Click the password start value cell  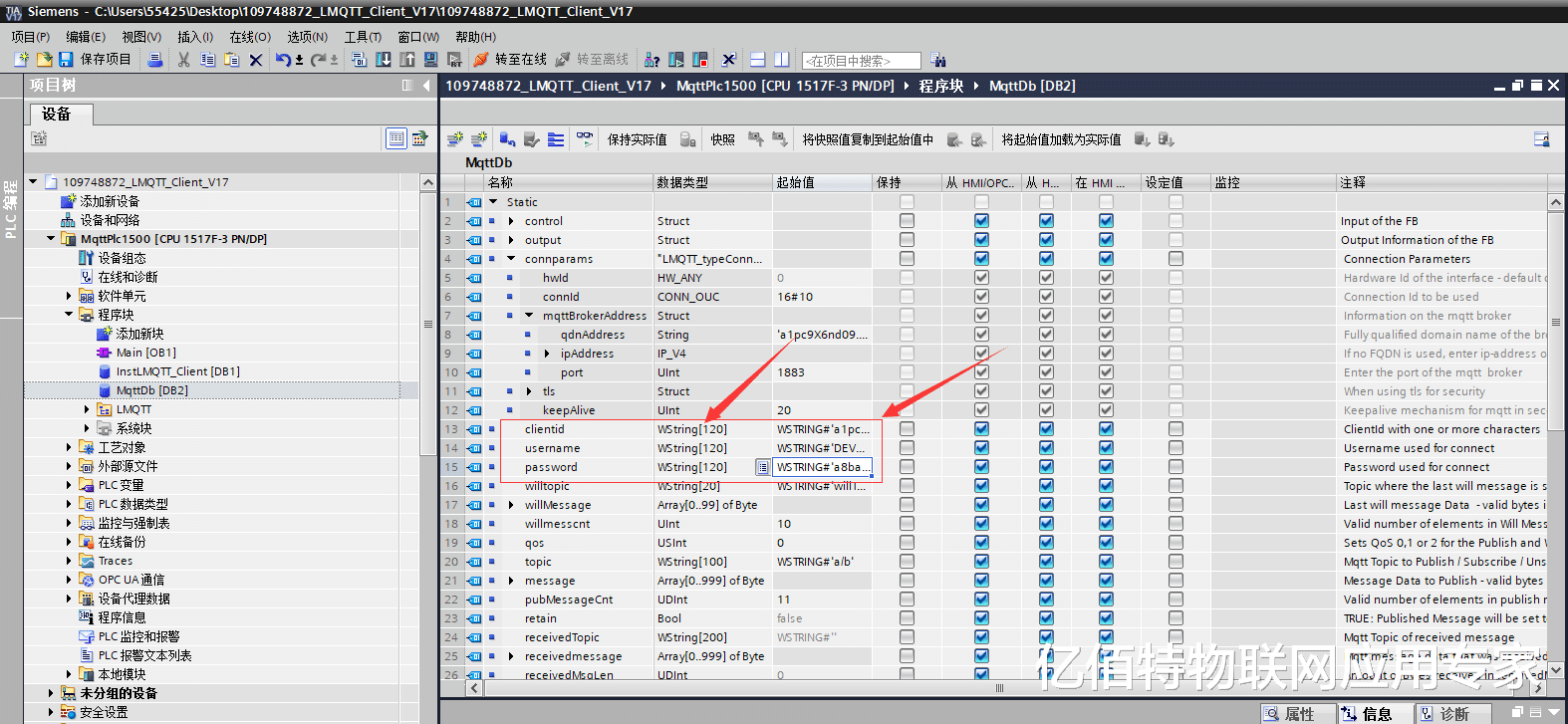[x=824, y=467]
